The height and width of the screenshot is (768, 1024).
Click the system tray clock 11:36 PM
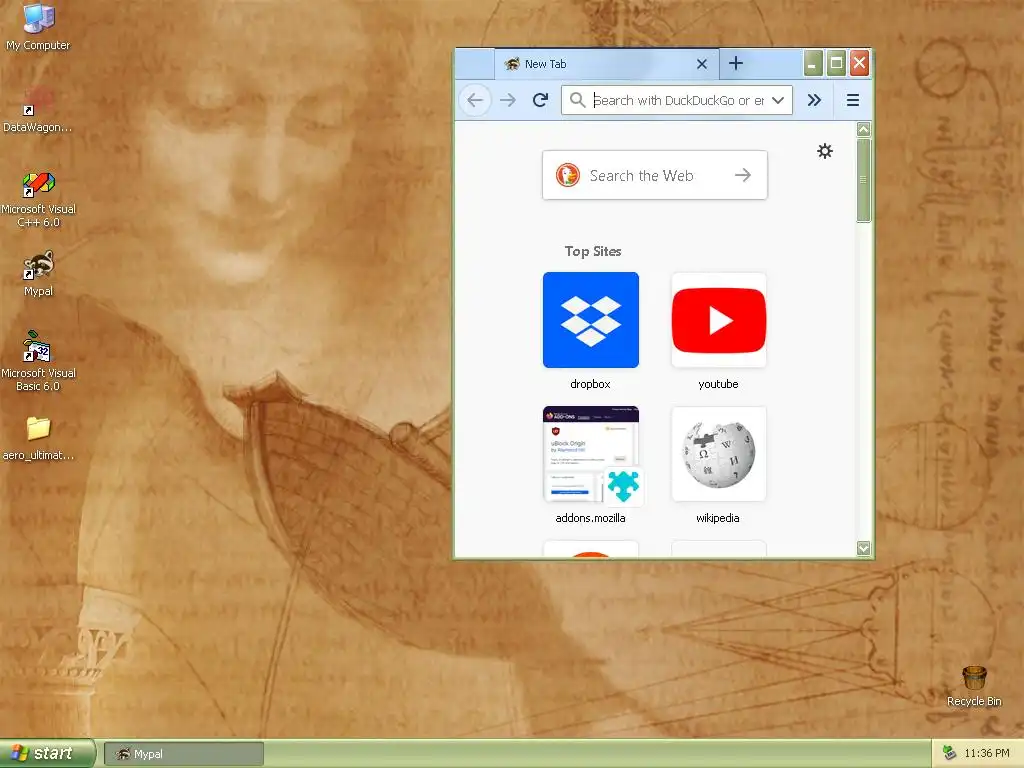point(986,754)
